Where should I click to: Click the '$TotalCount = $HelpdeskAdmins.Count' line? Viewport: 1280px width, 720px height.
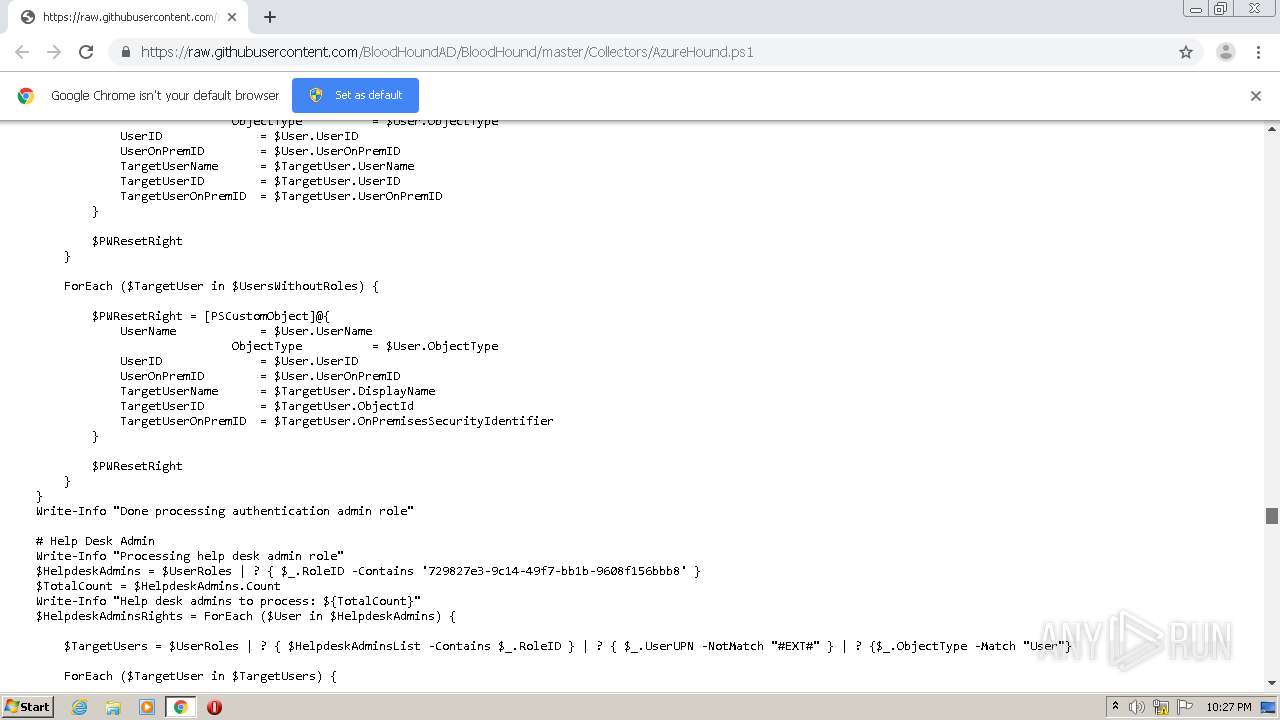(158, 586)
